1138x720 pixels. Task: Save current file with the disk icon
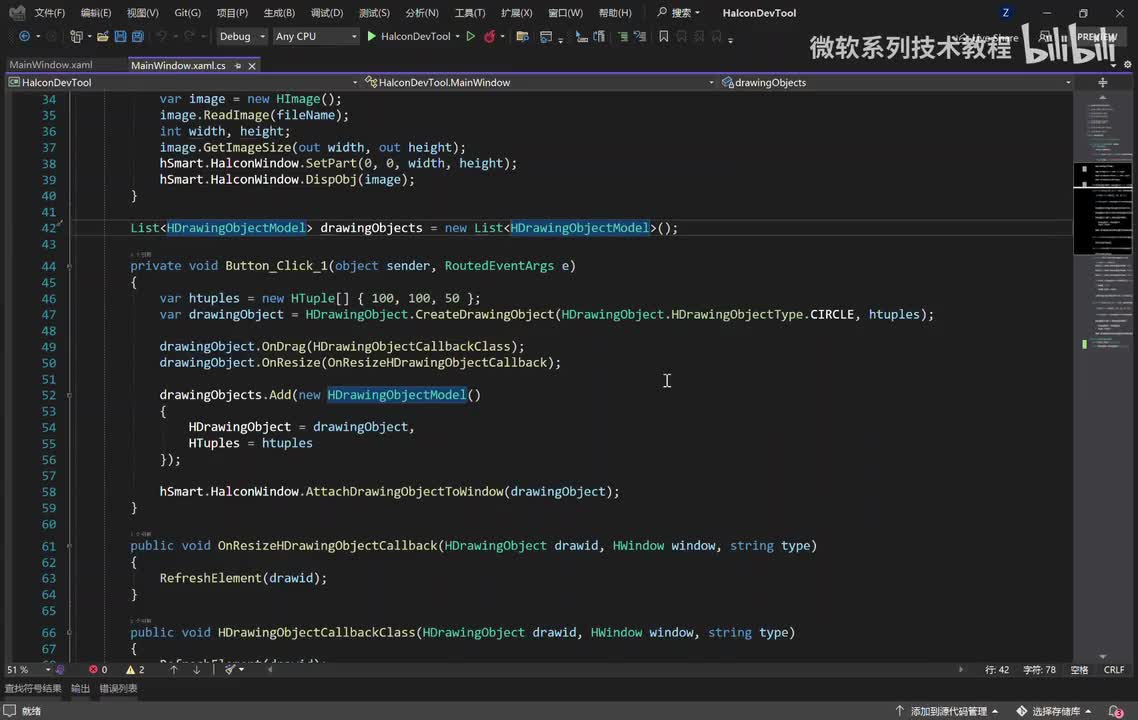point(120,36)
